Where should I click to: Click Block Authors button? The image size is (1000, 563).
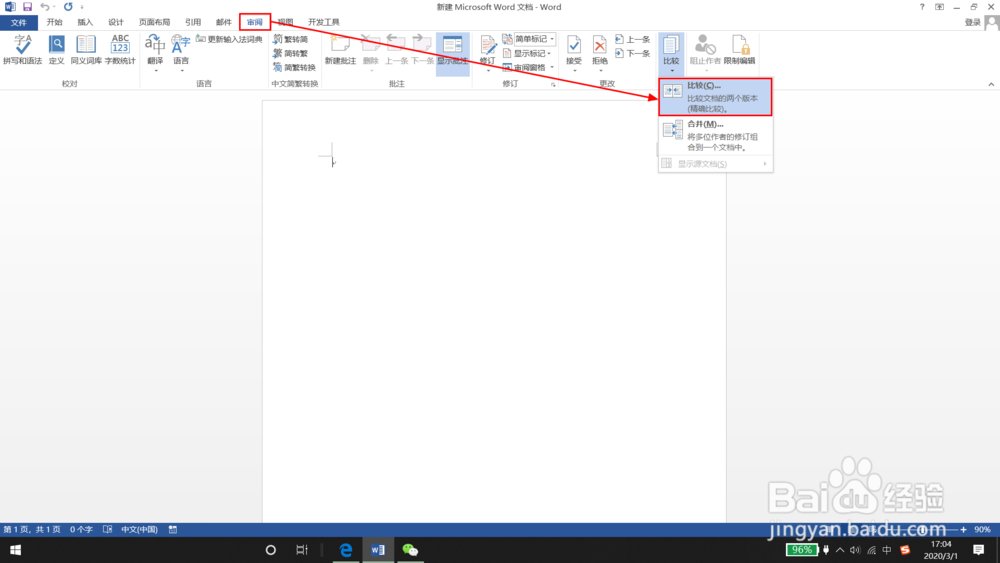(705, 50)
